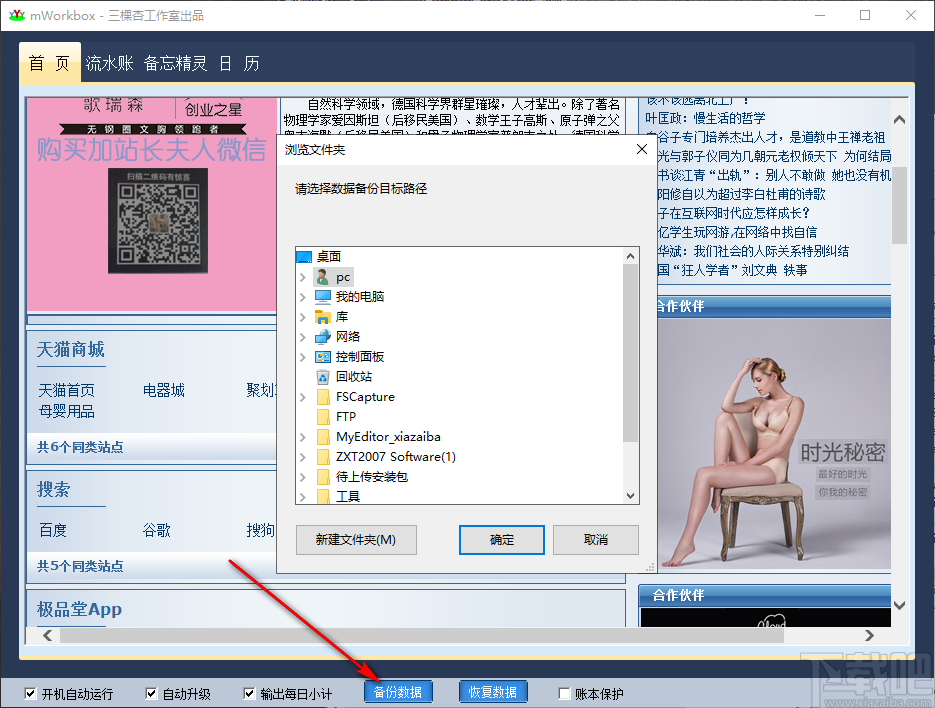Click the QR code image
Screen dimensions: 935x708
158,221
